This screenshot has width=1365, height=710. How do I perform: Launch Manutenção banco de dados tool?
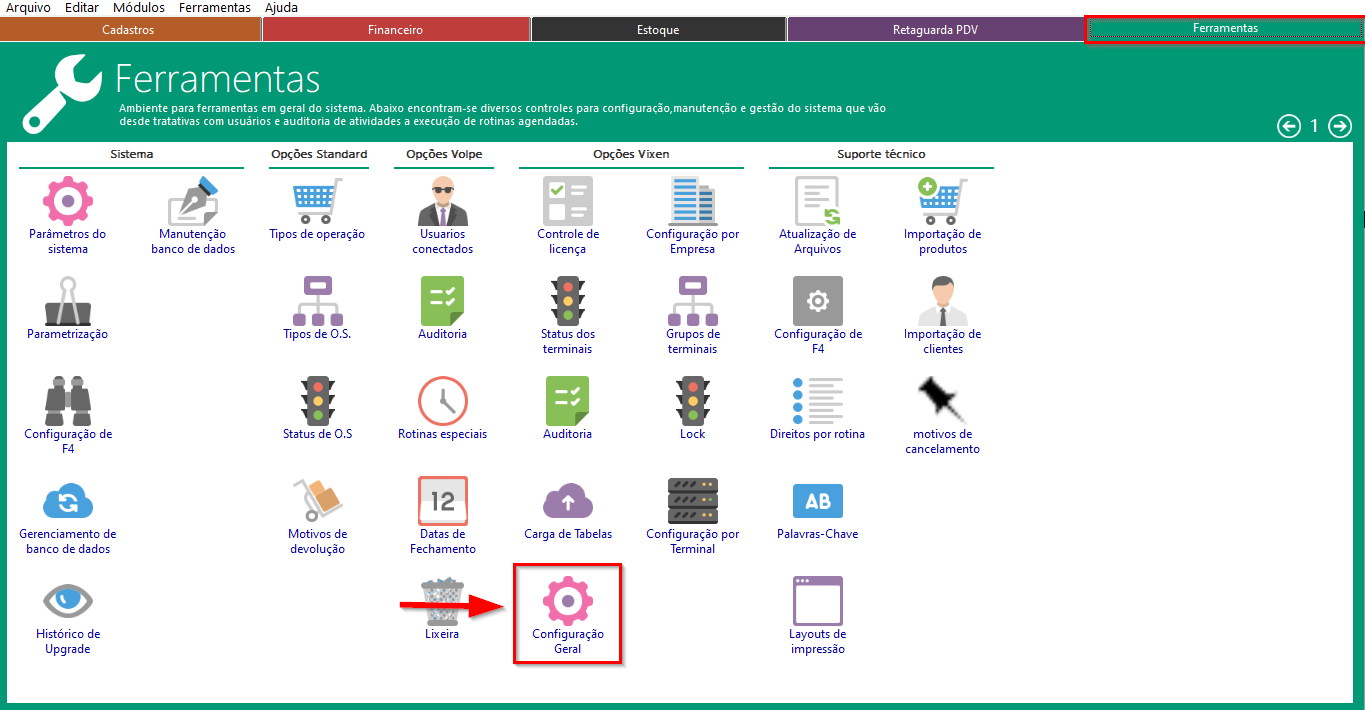click(x=193, y=201)
